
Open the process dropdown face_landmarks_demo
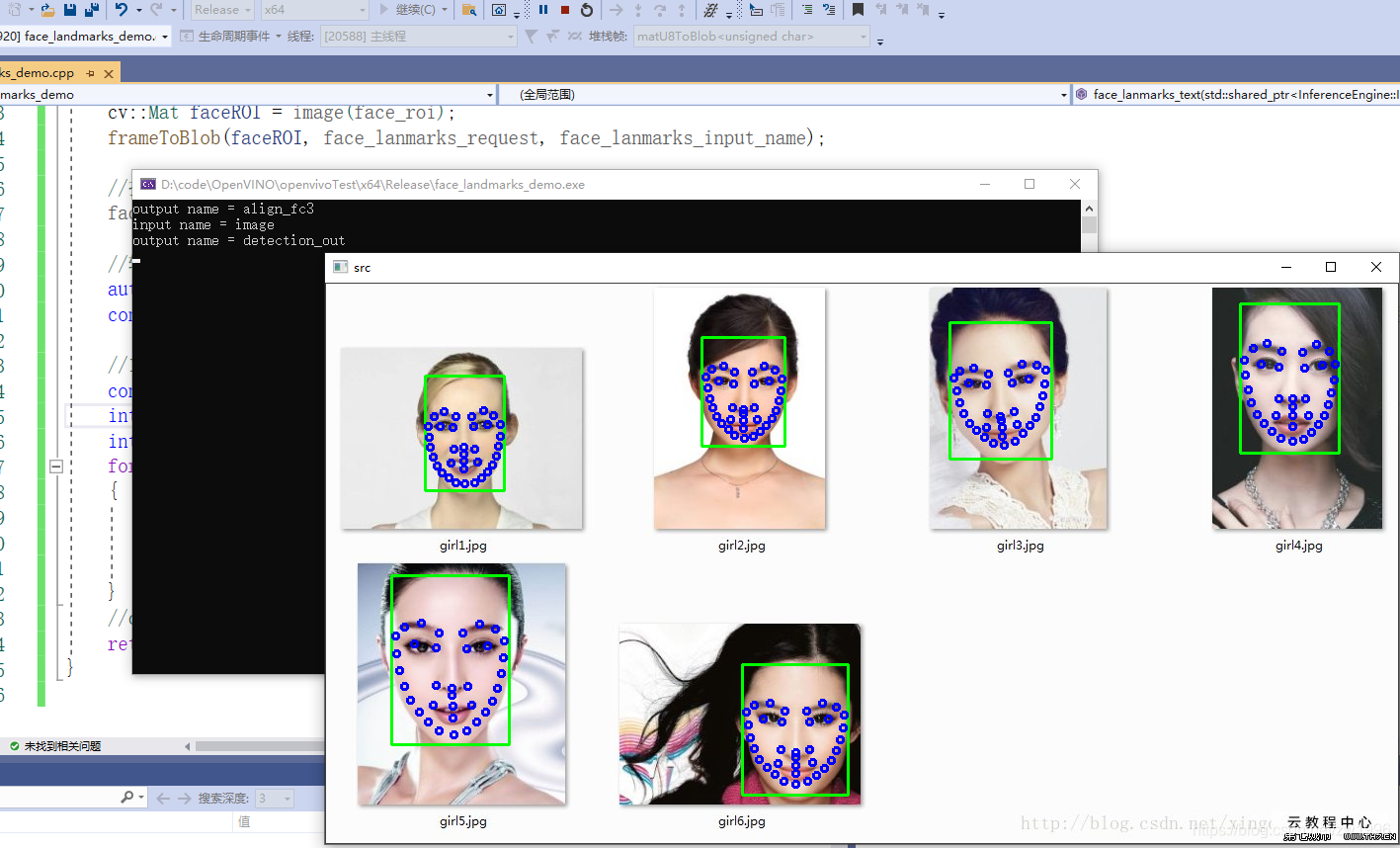point(85,37)
